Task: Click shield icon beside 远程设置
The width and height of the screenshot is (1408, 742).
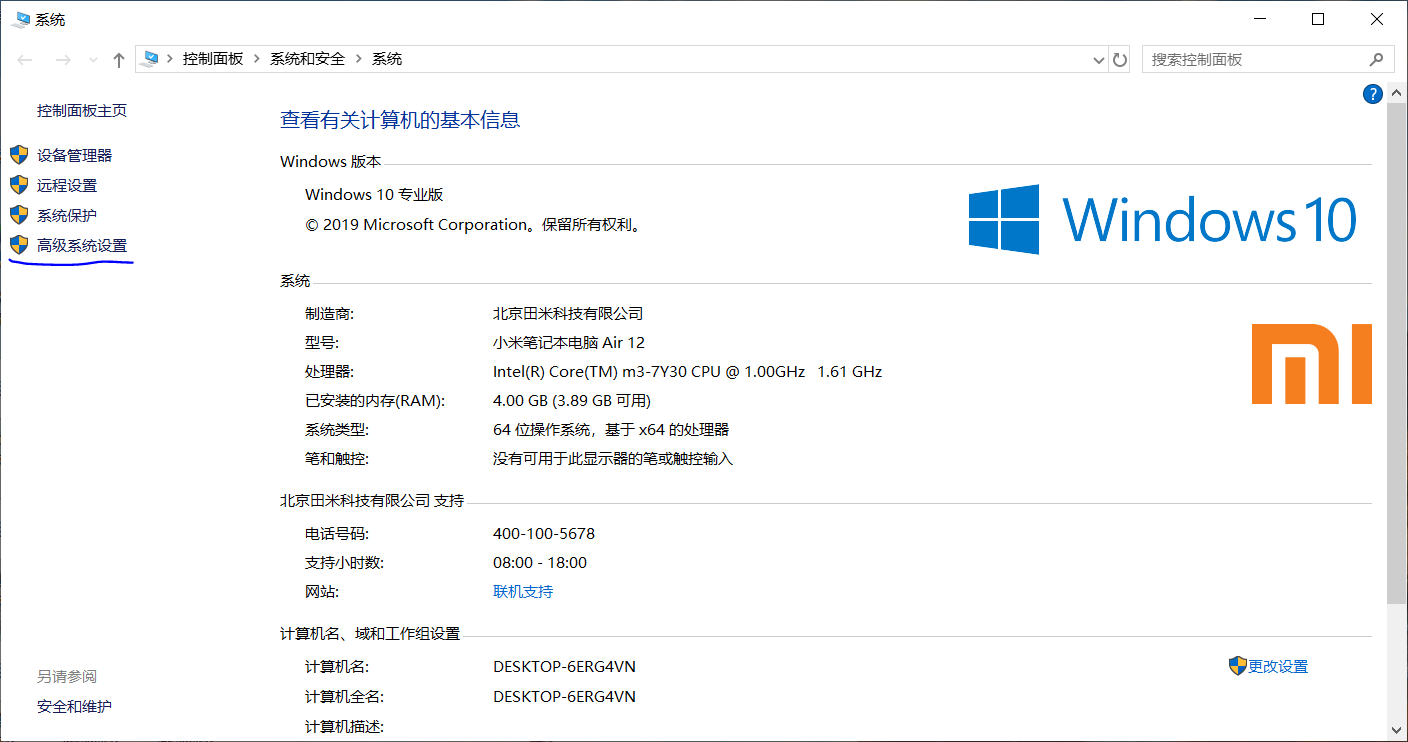Action: point(19,185)
